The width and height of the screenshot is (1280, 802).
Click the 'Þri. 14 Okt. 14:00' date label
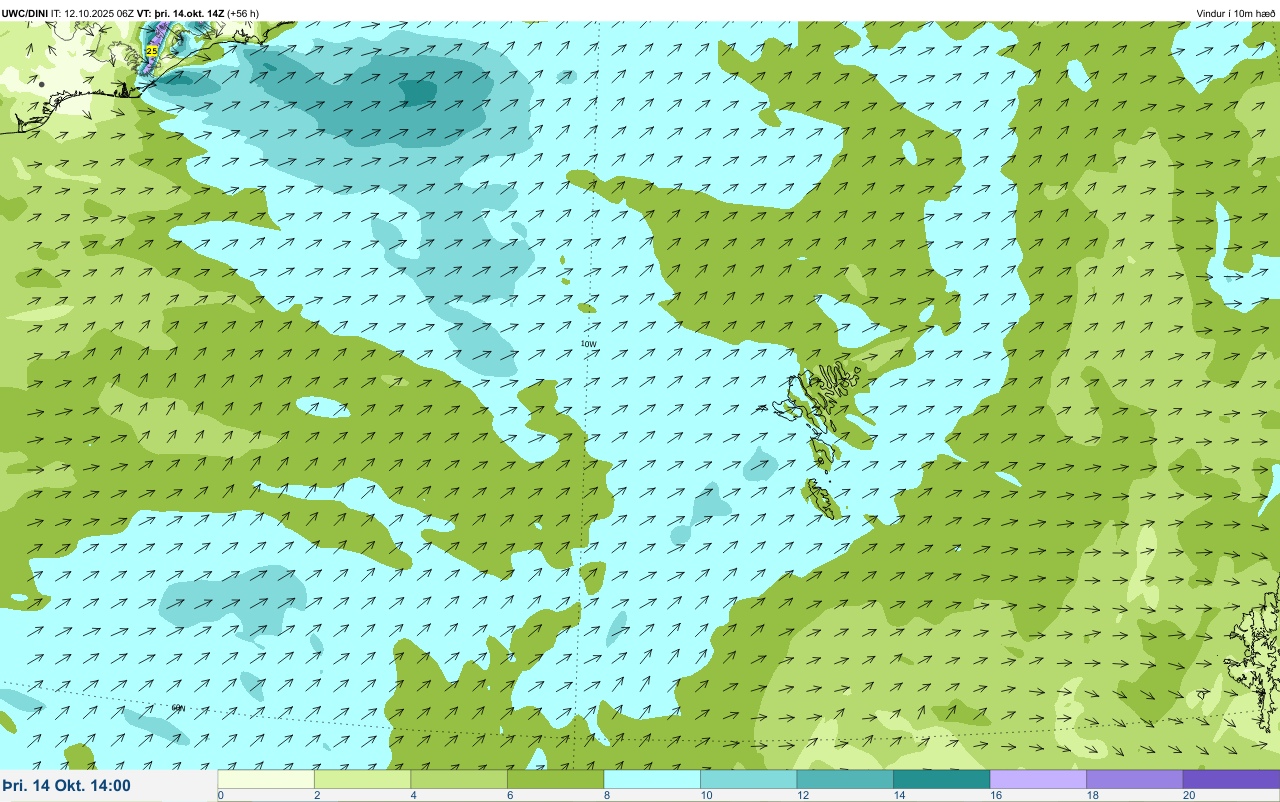[x=67, y=786]
